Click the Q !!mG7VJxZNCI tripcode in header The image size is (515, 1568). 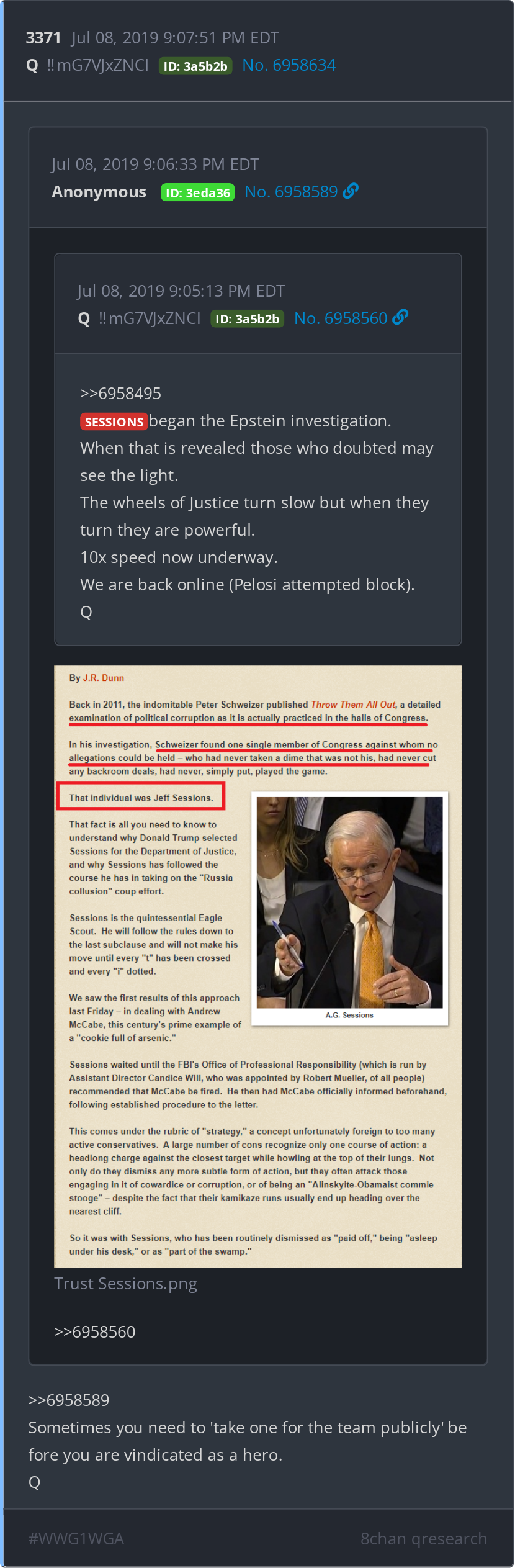coord(87,65)
